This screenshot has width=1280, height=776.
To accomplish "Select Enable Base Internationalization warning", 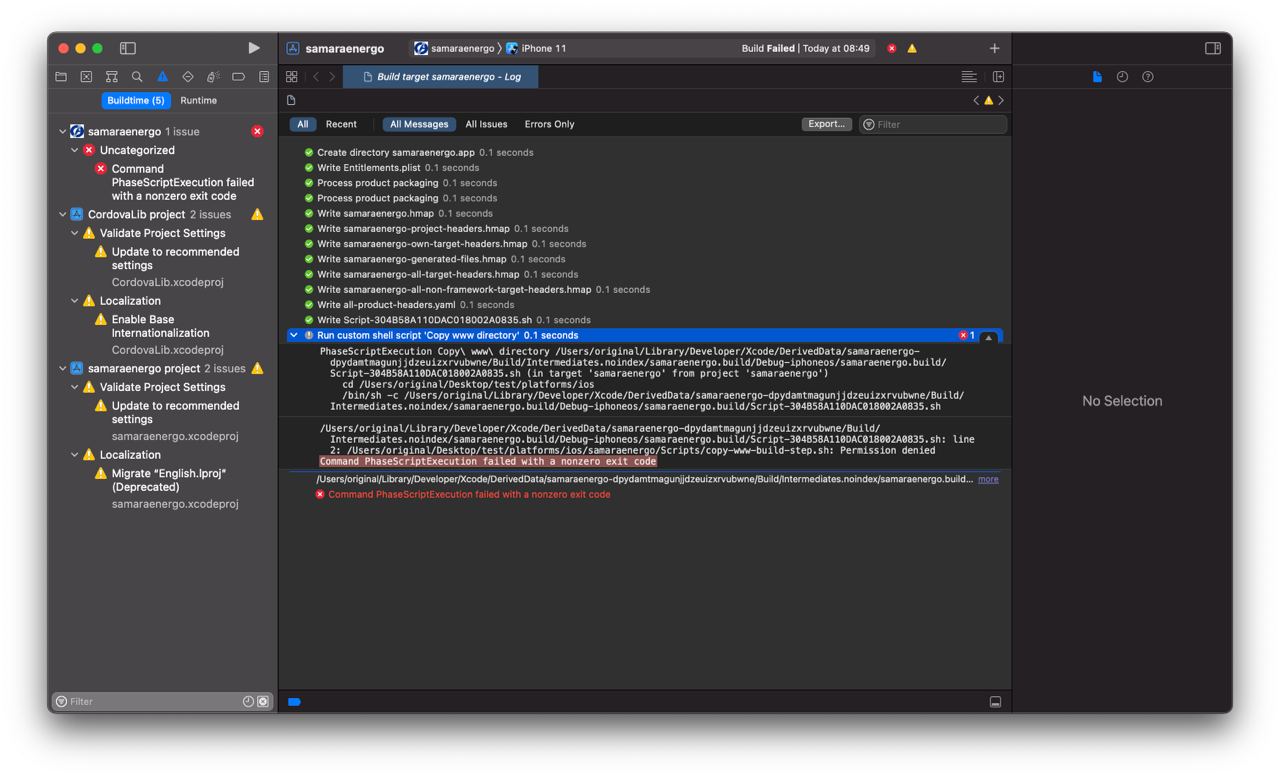I will (160, 326).
